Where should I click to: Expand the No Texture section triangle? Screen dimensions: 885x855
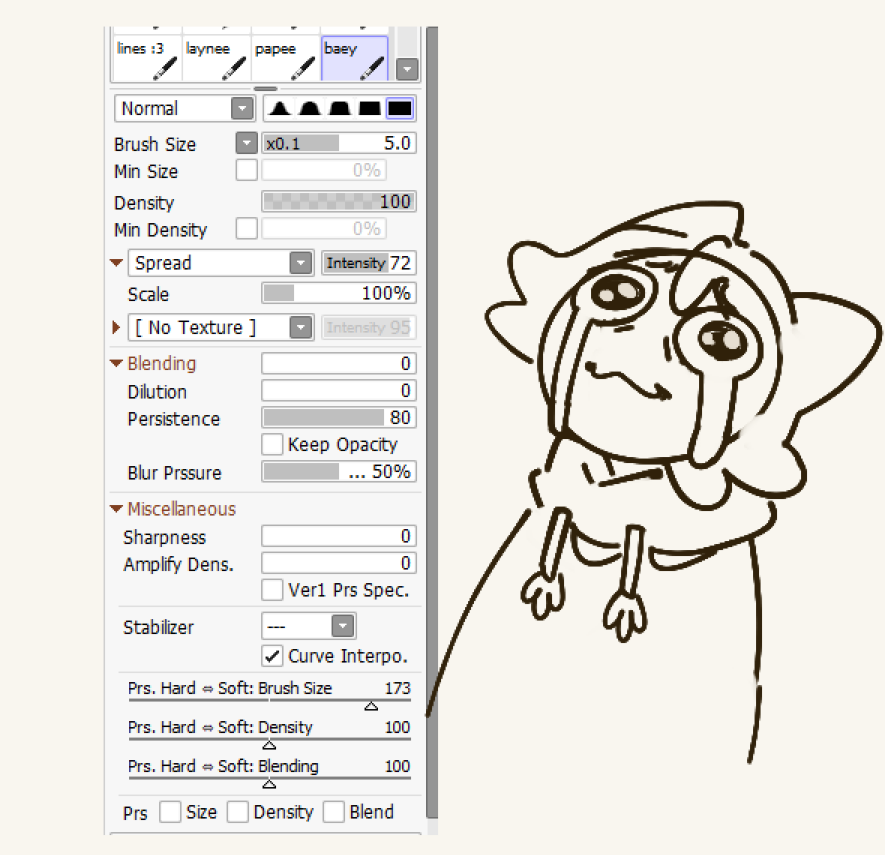[x=116, y=327]
